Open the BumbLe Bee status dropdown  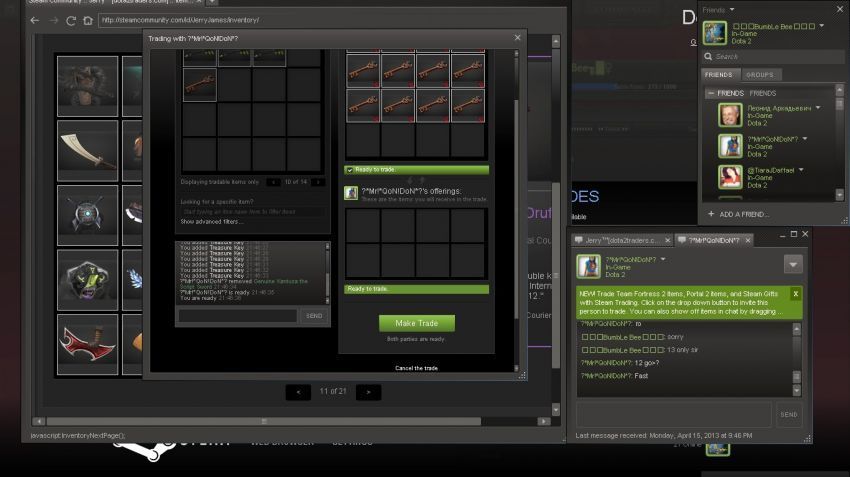click(822, 25)
